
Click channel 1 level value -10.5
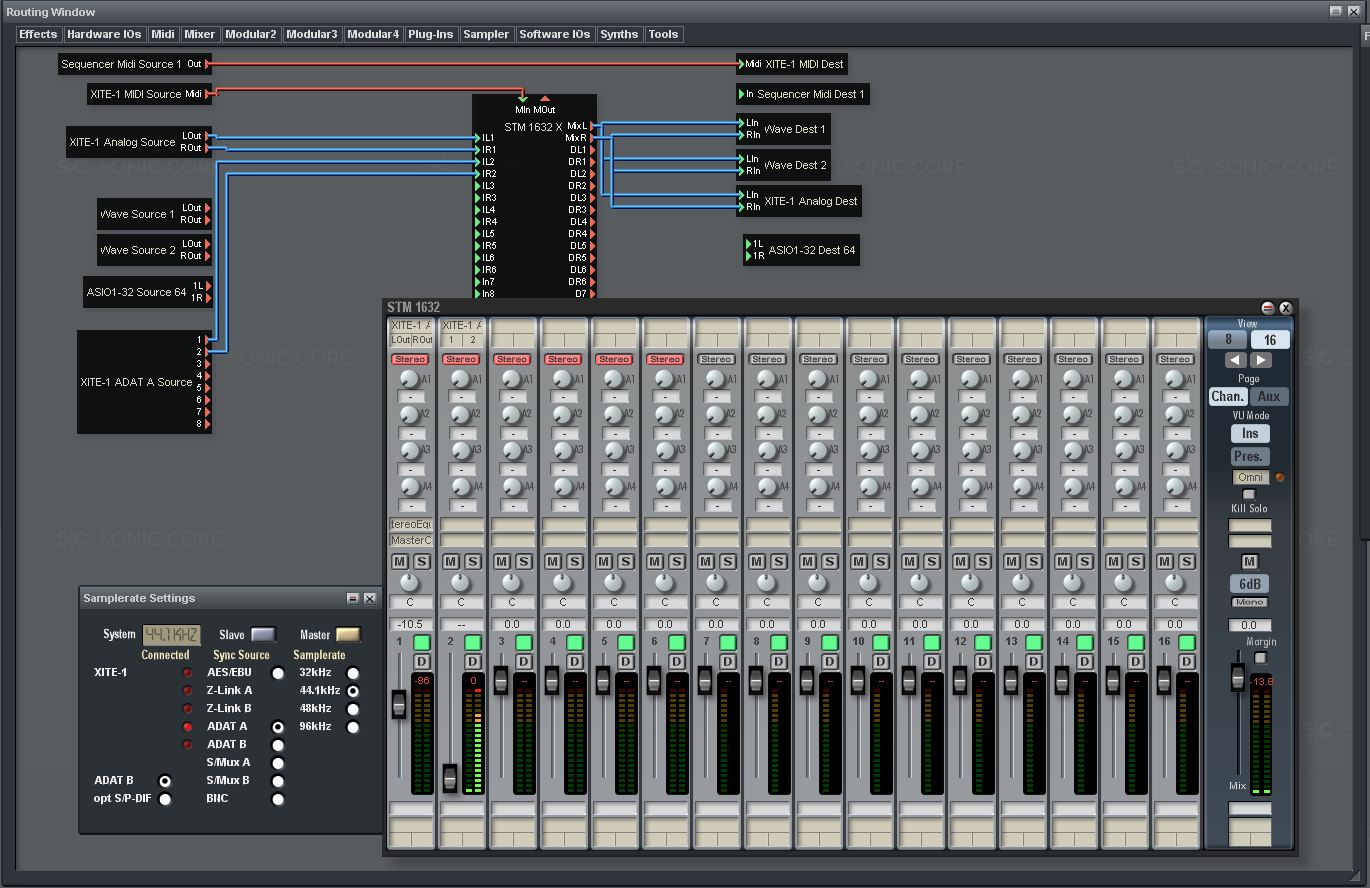coord(410,624)
